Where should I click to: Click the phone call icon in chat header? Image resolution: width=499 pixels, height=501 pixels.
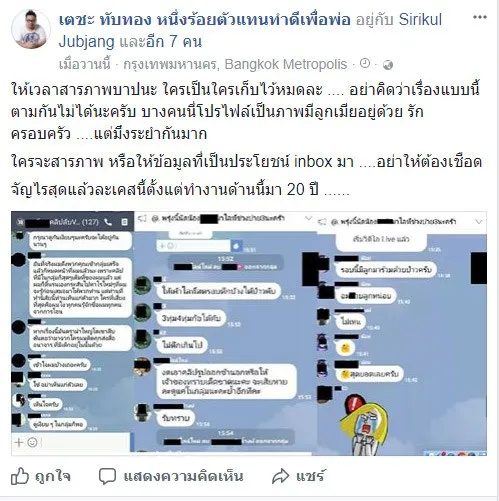pos(108,222)
